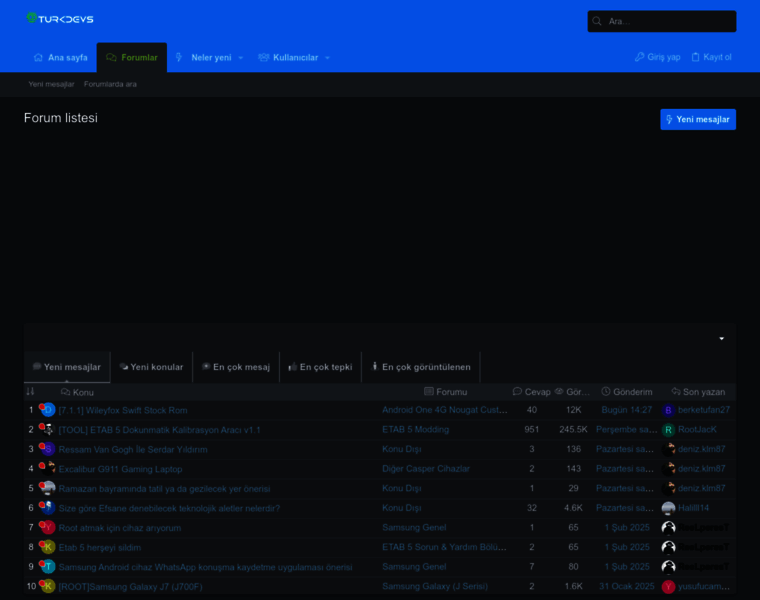Switch to Yeni konular tab
The height and width of the screenshot is (600, 760).
tap(152, 367)
